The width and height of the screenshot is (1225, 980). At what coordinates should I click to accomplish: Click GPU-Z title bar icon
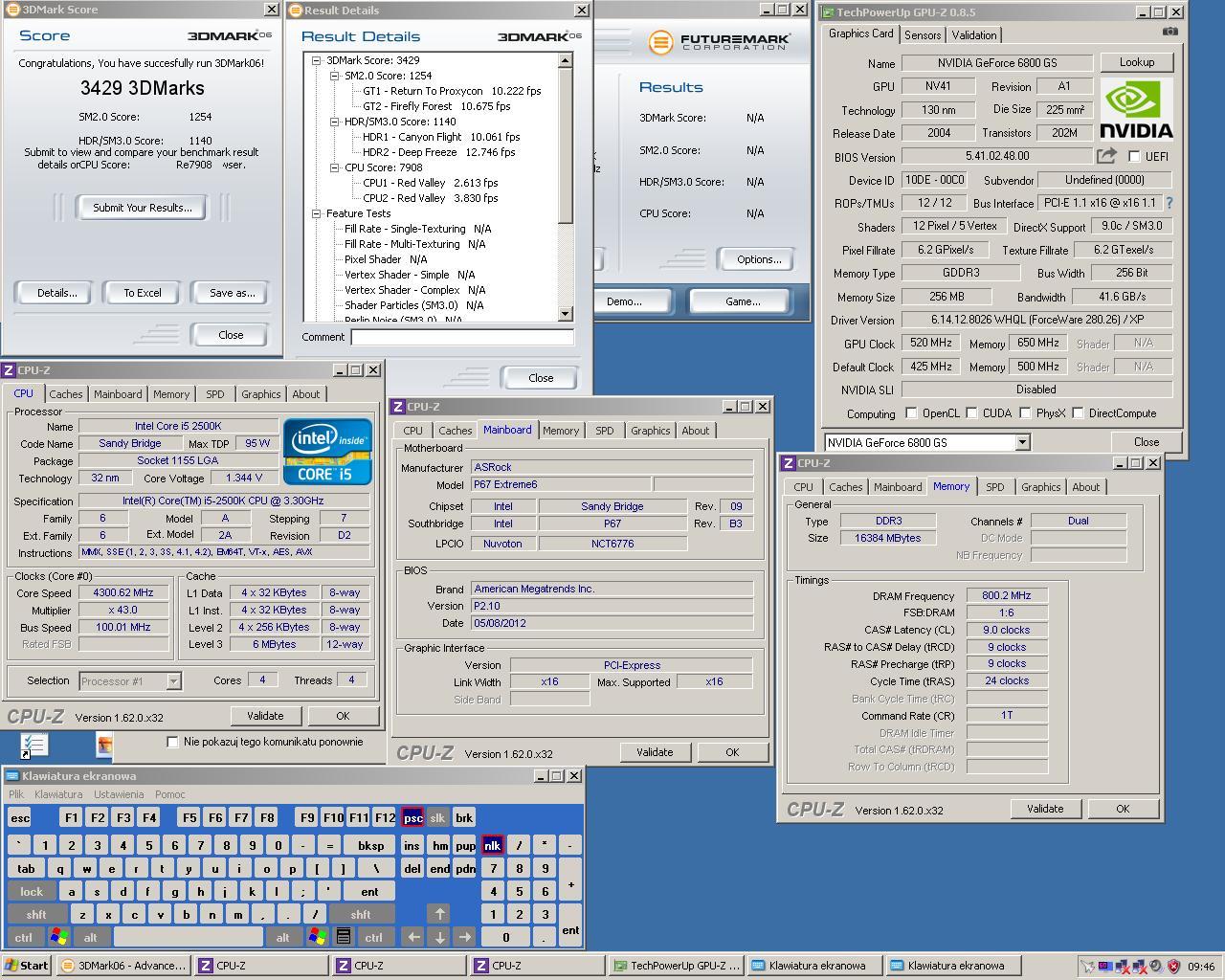pos(827,12)
